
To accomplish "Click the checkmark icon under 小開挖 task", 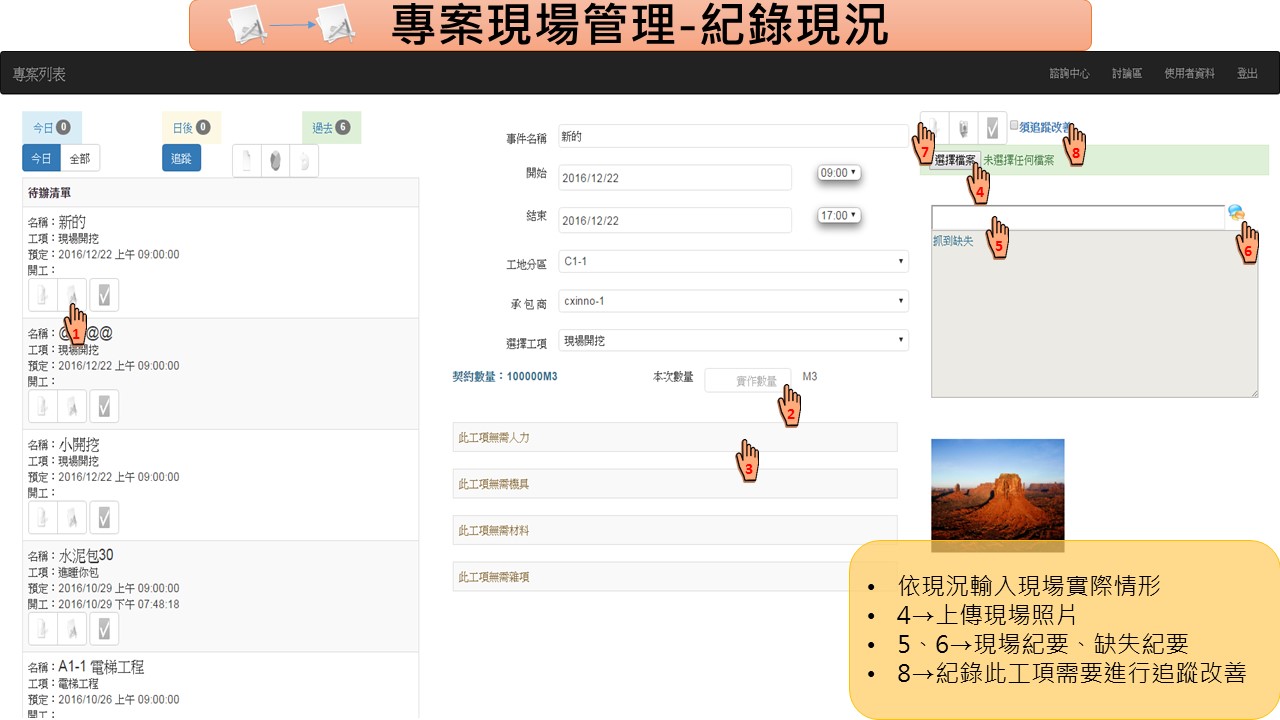I will click(104, 517).
